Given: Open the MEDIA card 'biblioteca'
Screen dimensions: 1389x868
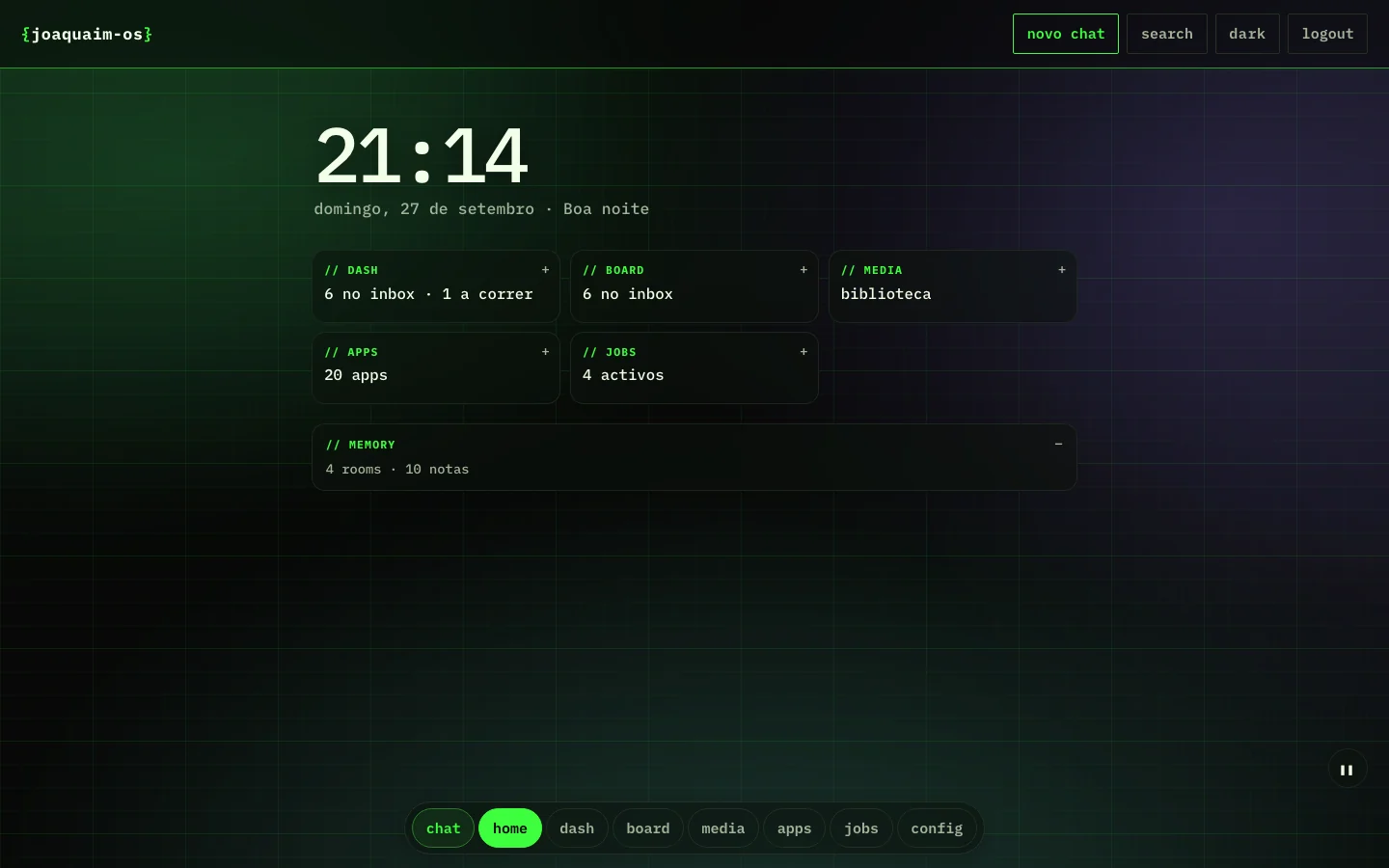Looking at the screenshot, I should pos(953,286).
